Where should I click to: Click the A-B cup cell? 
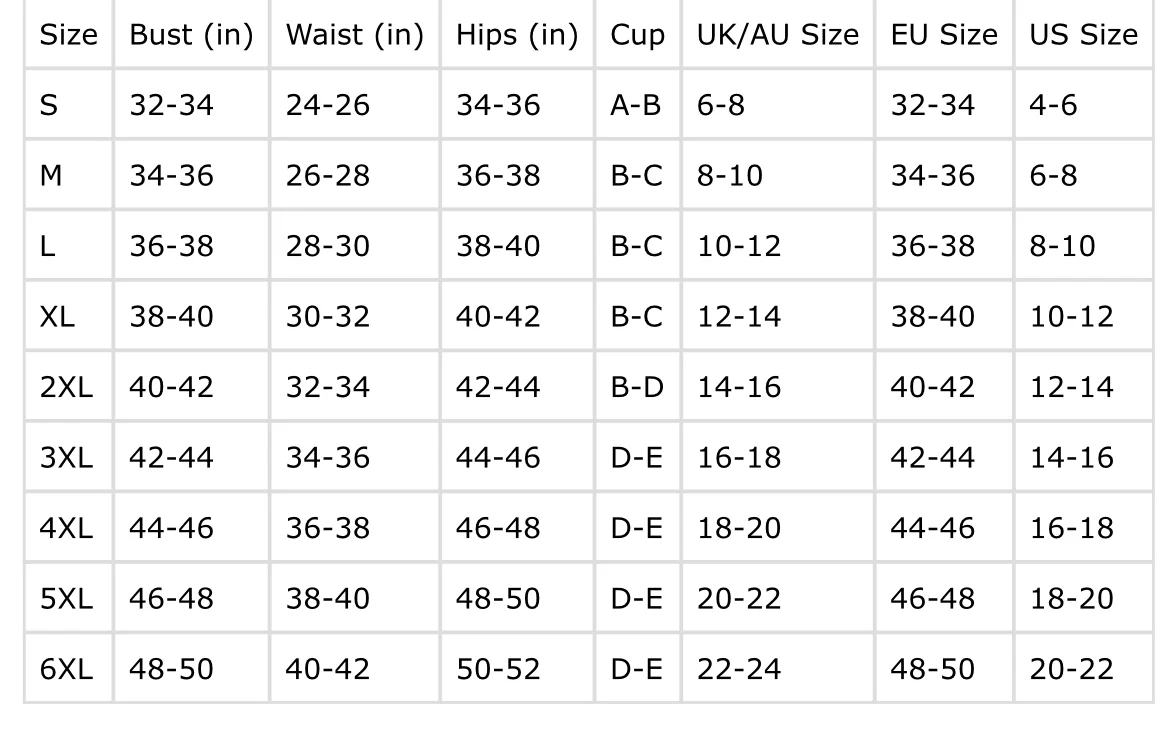(x=636, y=105)
